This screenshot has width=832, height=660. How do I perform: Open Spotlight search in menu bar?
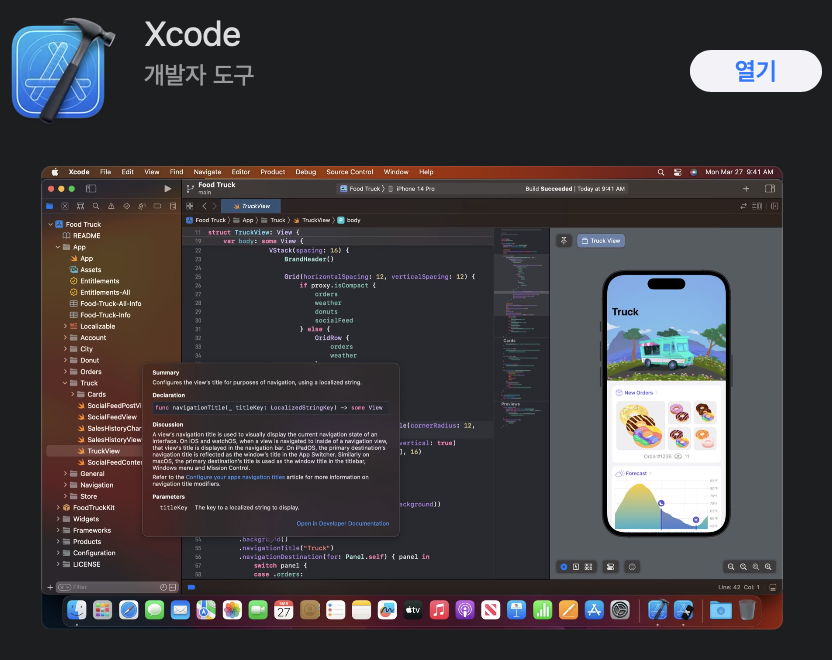[661, 172]
